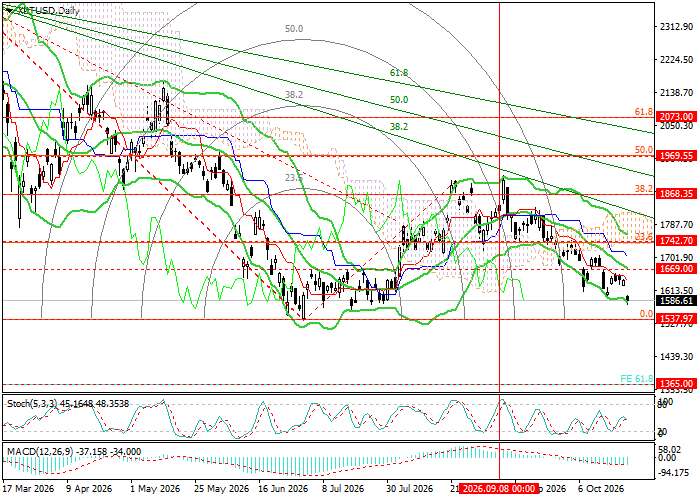Click the 2224.50 price axis value
Viewport: 700px width, 500px height.
(x=676, y=60)
